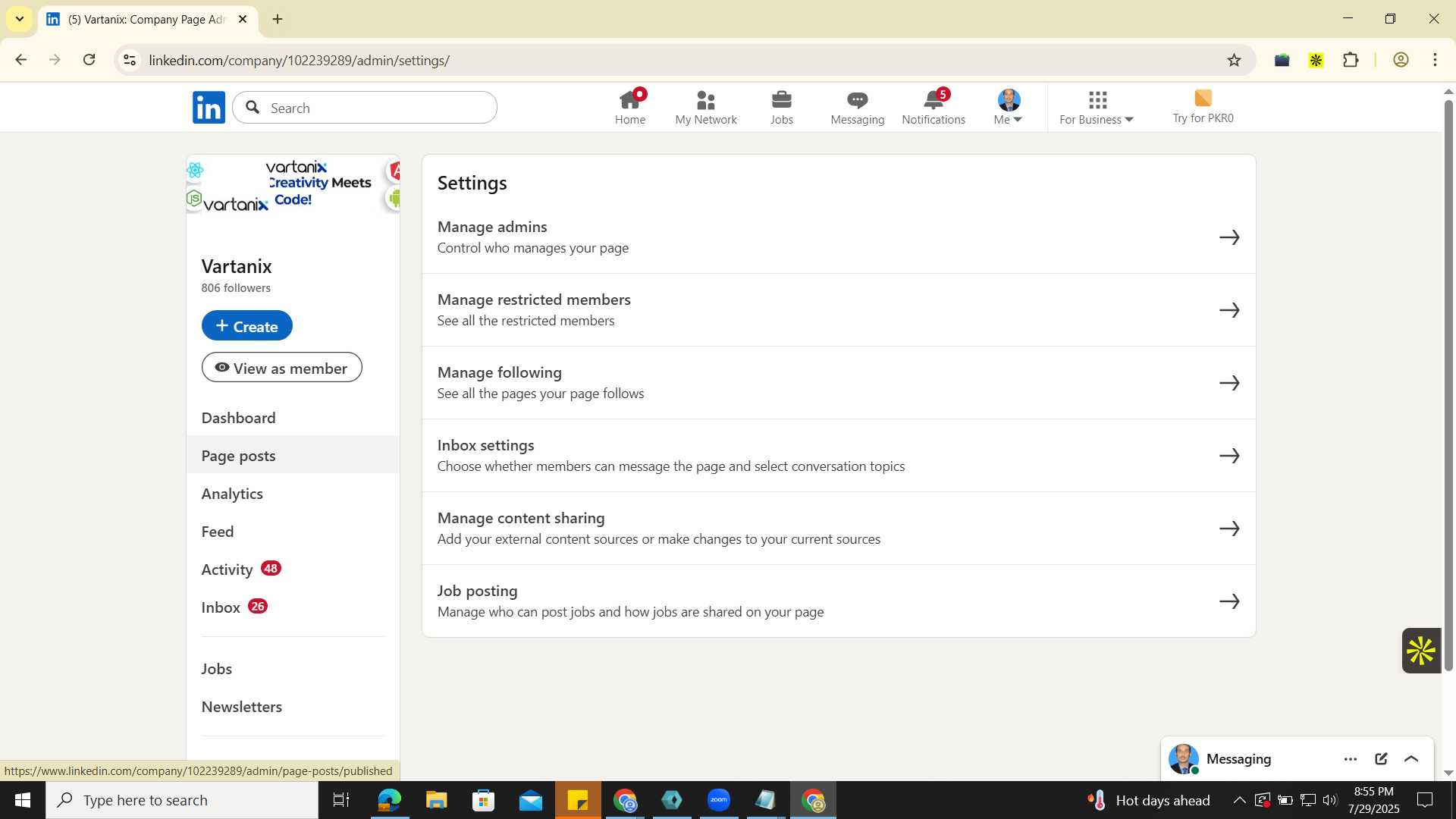Open Chrome profile icon
The width and height of the screenshot is (1456, 819).
pos(1401,60)
